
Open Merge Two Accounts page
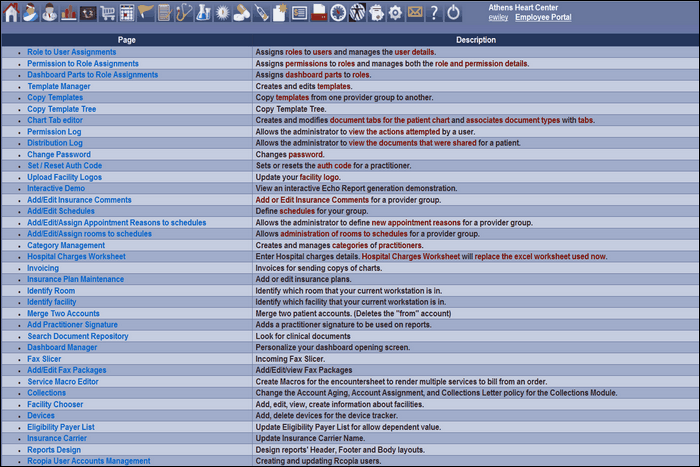point(63,314)
